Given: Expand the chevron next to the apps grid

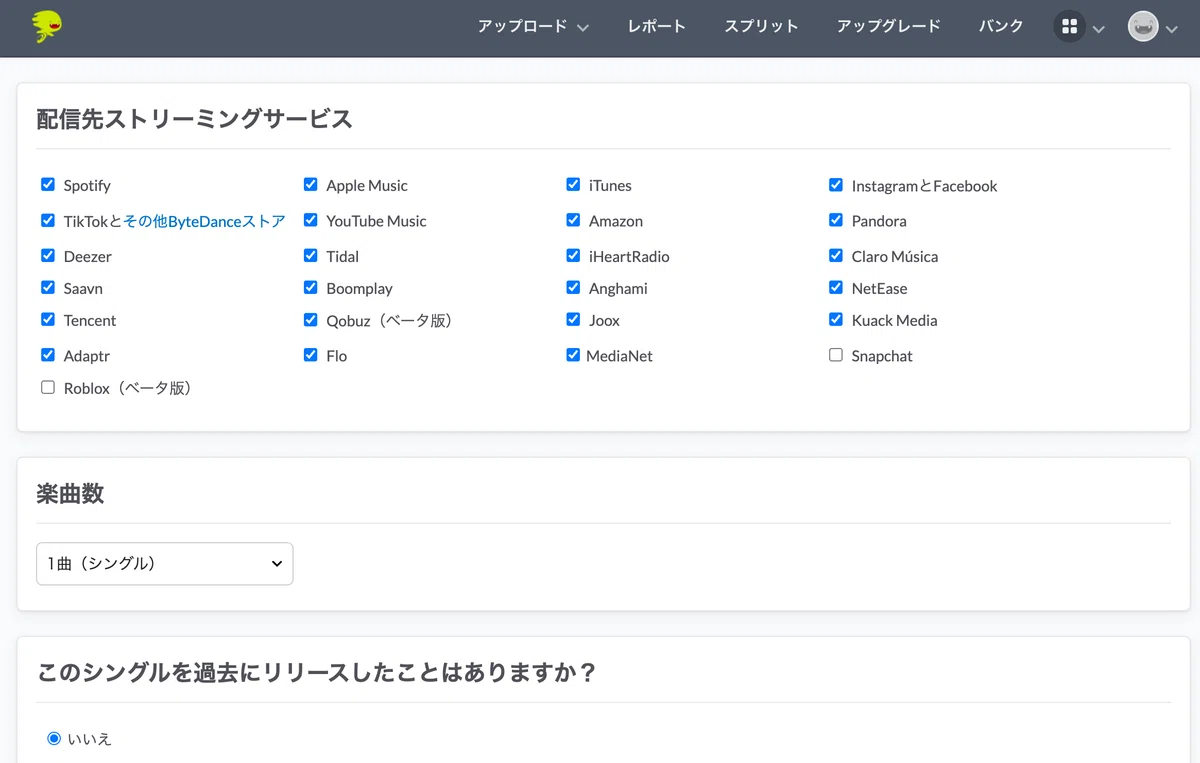Looking at the screenshot, I should click(x=1099, y=29).
